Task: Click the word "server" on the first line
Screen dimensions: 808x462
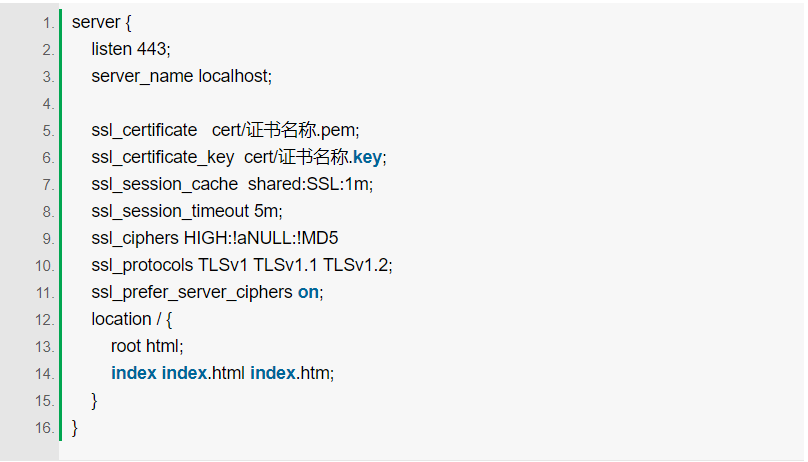Action: pos(96,22)
